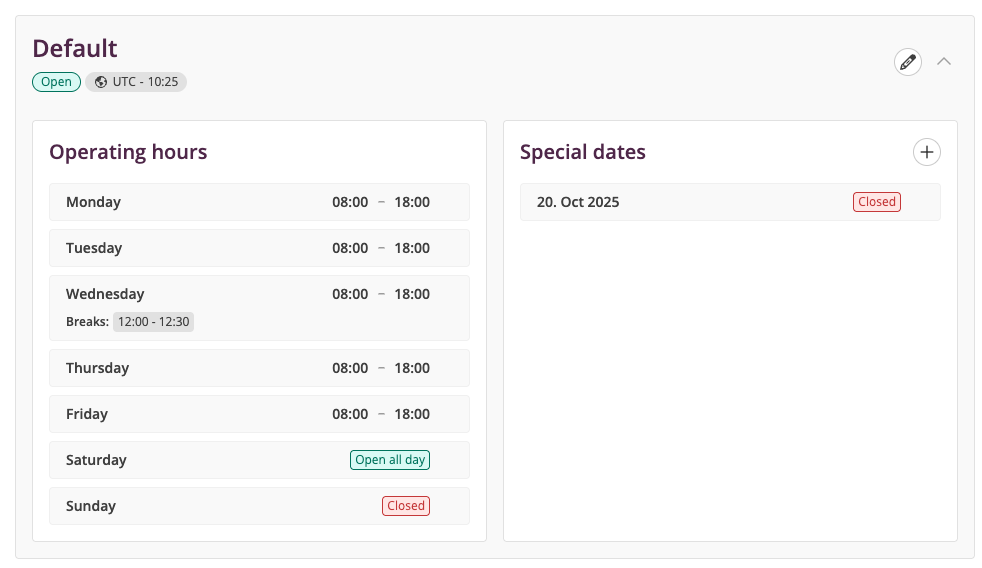
Task: Select the Friday operating hours row
Action: click(259, 414)
